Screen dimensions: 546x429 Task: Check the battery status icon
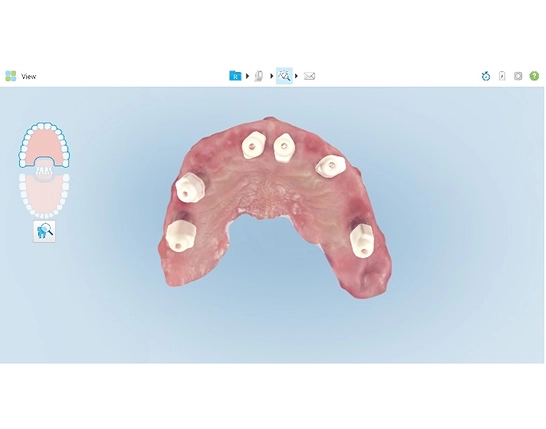tap(502, 76)
